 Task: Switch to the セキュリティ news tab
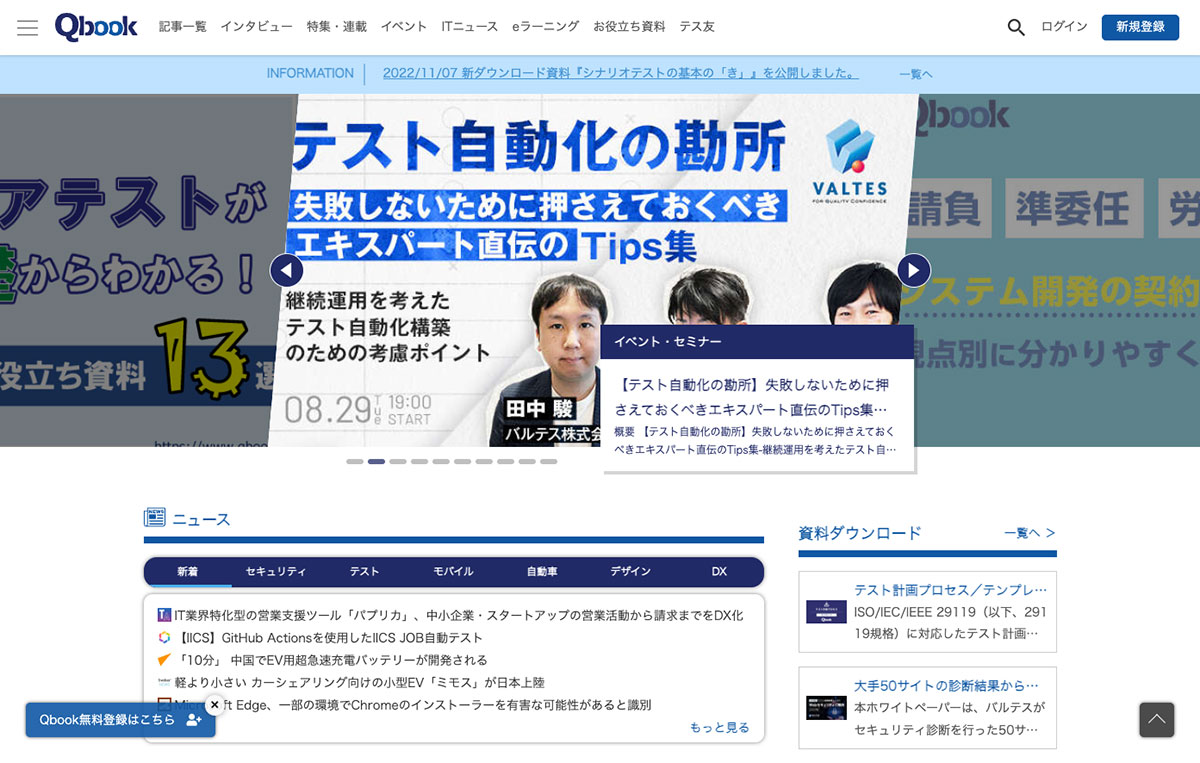coord(275,572)
